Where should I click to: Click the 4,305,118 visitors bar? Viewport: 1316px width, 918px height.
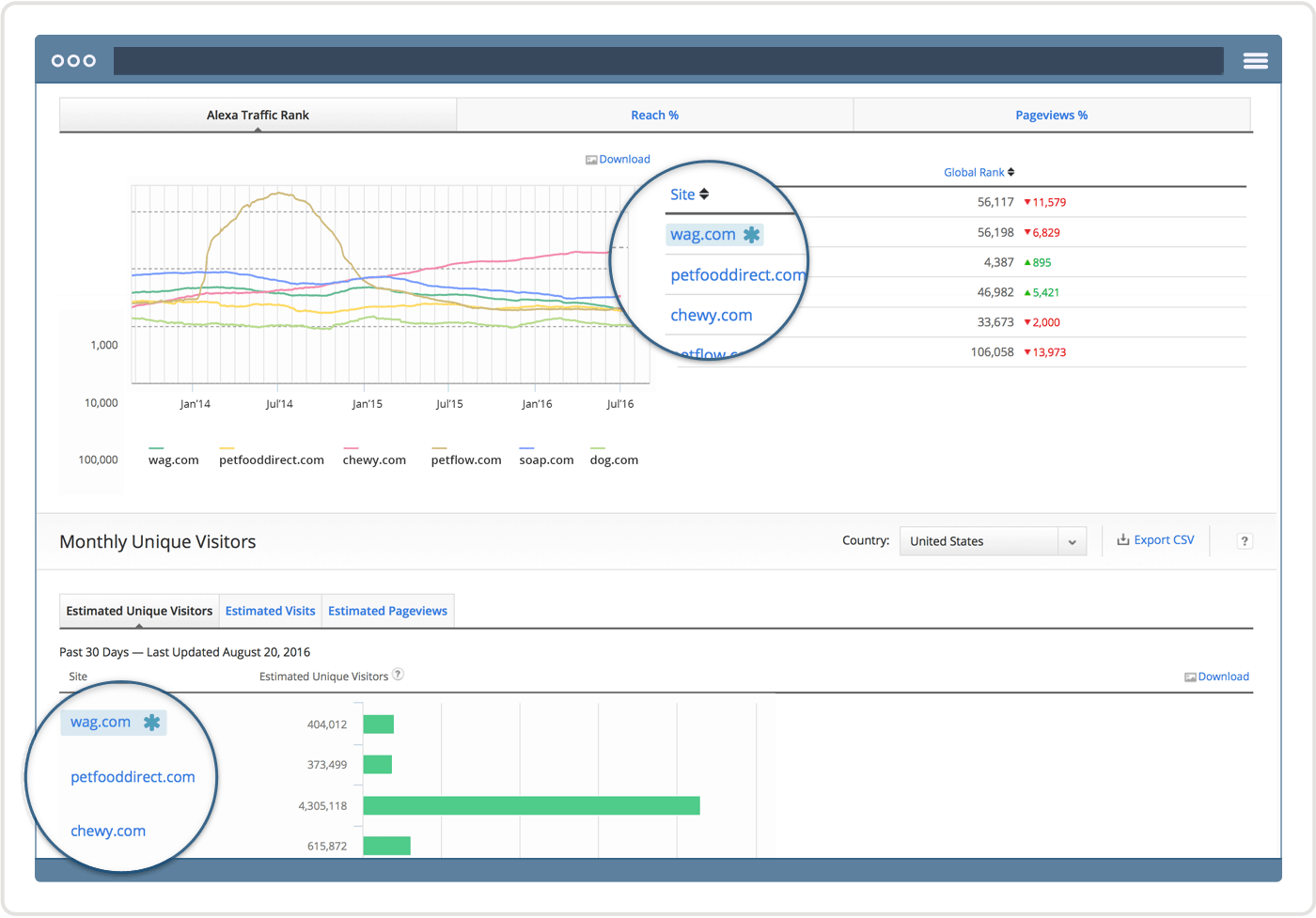(531, 806)
